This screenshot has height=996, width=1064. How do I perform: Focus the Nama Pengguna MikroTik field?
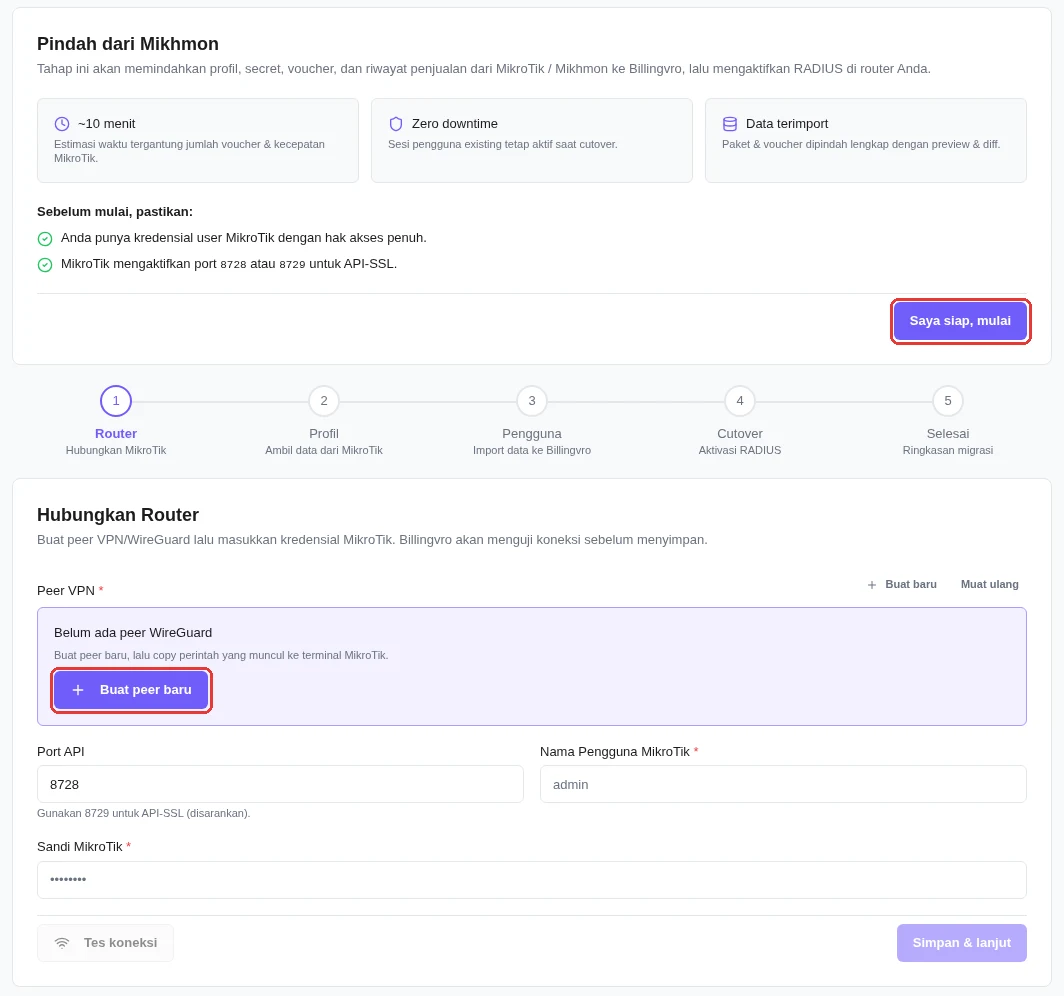[783, 784]
